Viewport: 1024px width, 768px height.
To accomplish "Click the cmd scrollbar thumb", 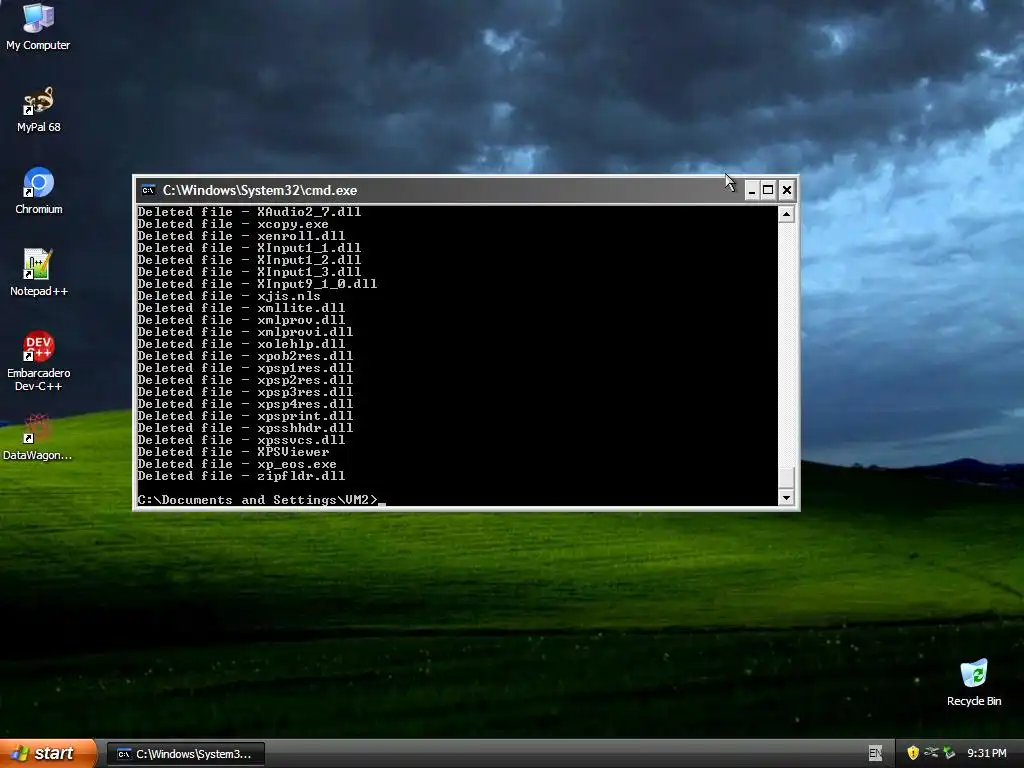I will coord(786,477).
